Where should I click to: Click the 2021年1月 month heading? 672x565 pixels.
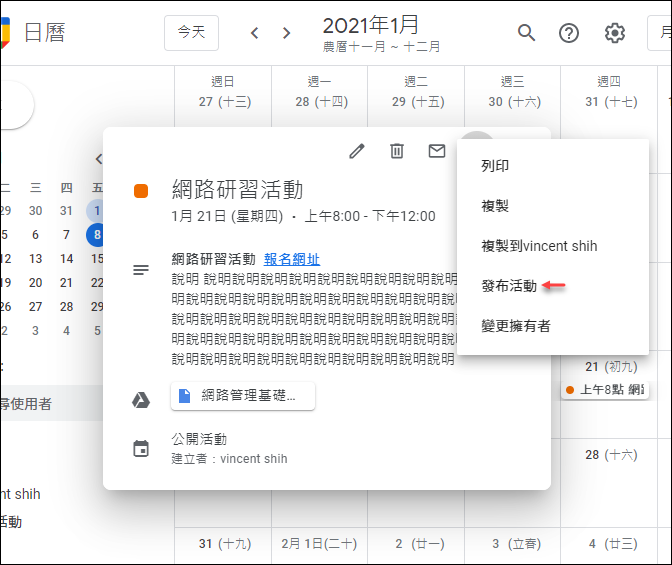click(370, 25)
